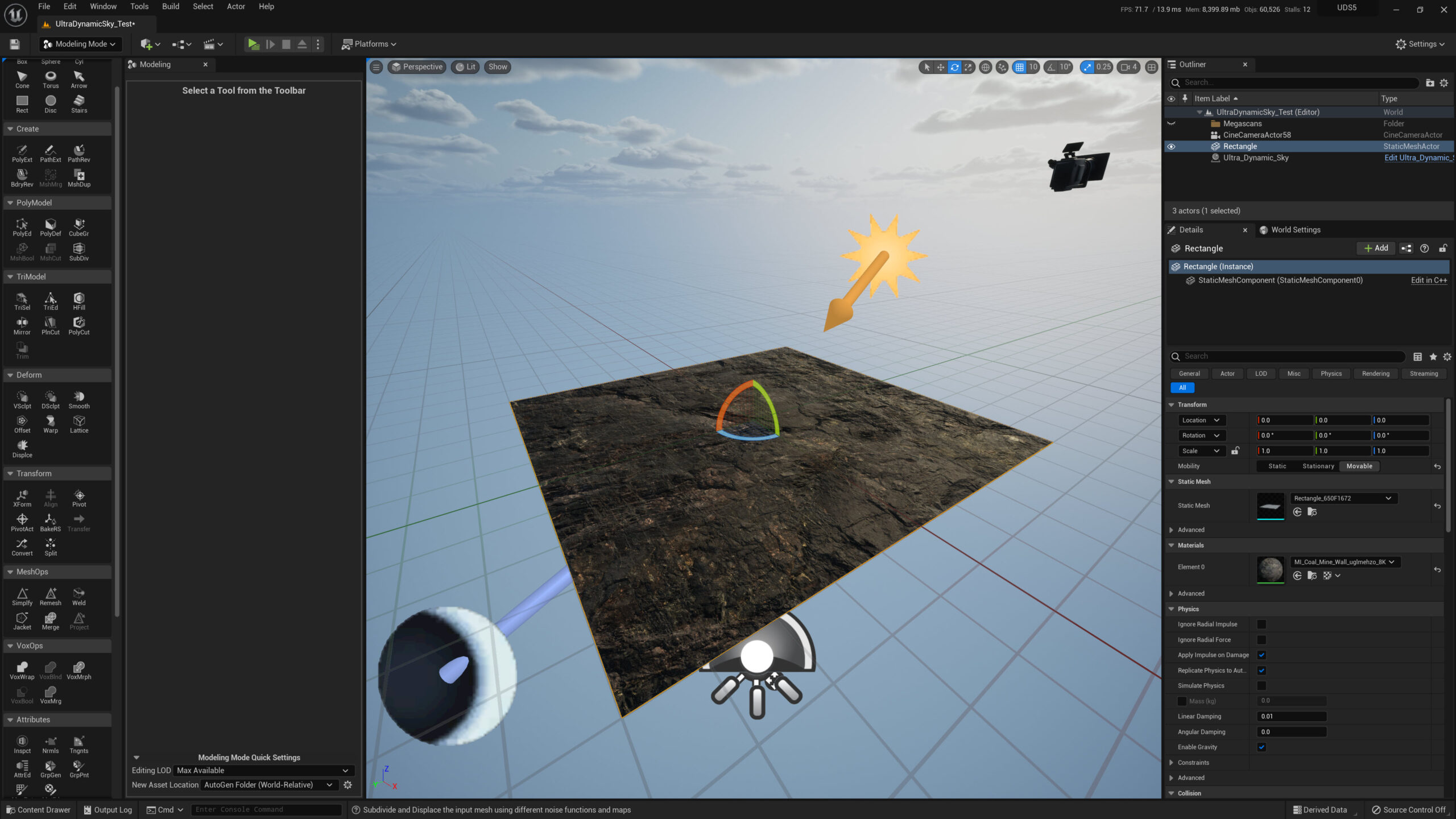
Task: Toggle visibility eye for Rectangle actor
Action: [x=1171, y=147]
